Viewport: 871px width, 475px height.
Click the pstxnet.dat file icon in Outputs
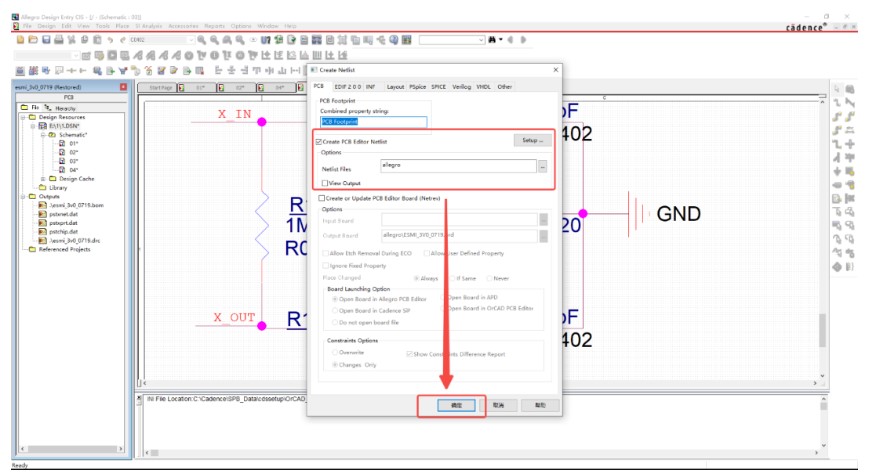tap(42, 214)
